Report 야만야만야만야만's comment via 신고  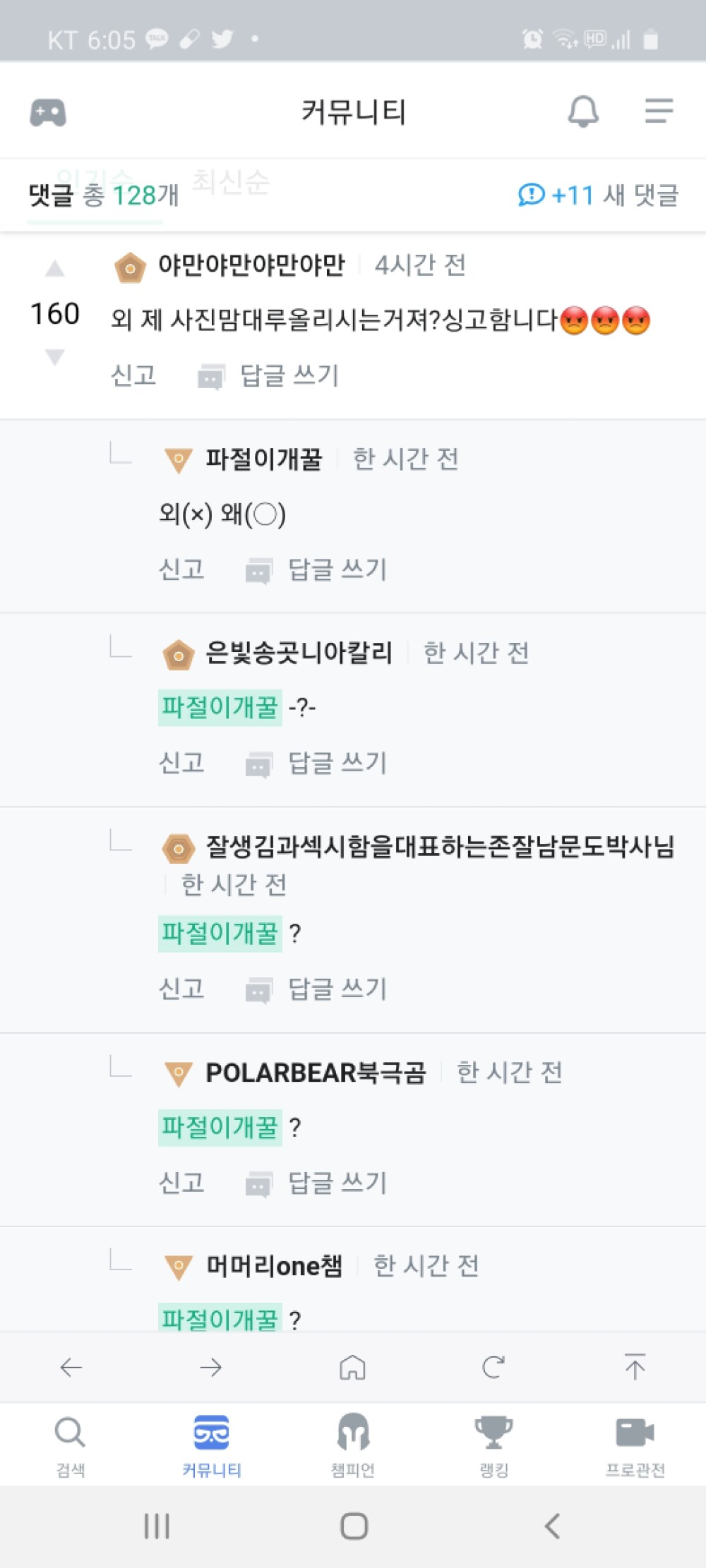pyautogui.click(x=133, y=375)
